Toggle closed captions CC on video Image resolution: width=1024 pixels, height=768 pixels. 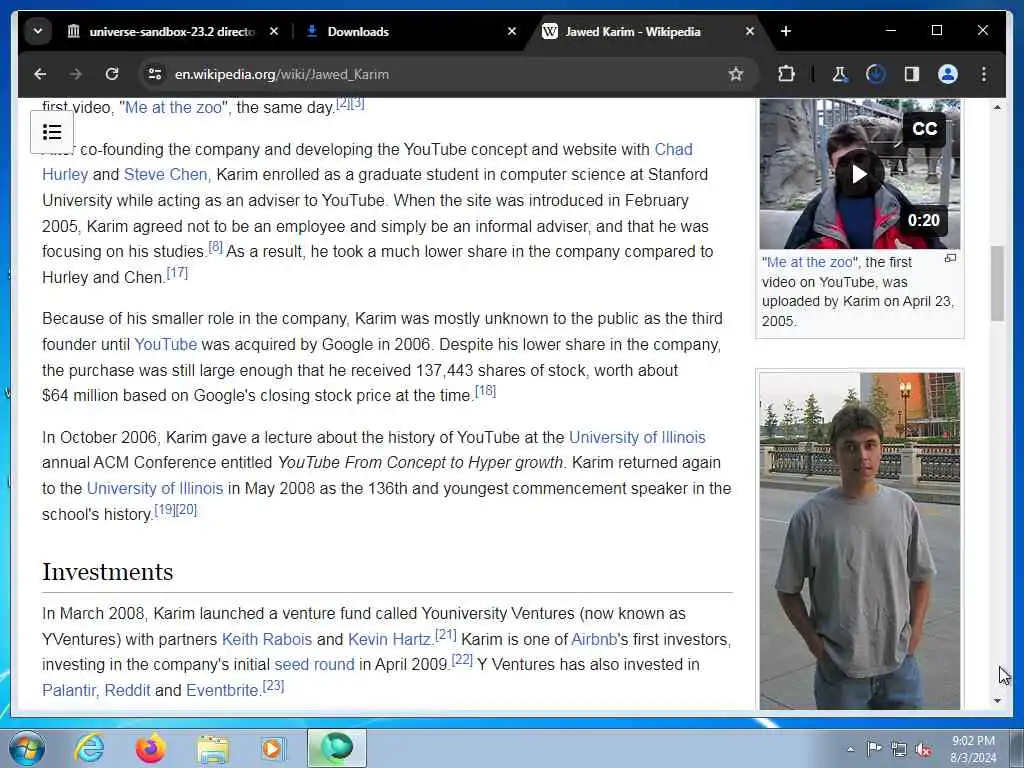[x=924, y=129]
